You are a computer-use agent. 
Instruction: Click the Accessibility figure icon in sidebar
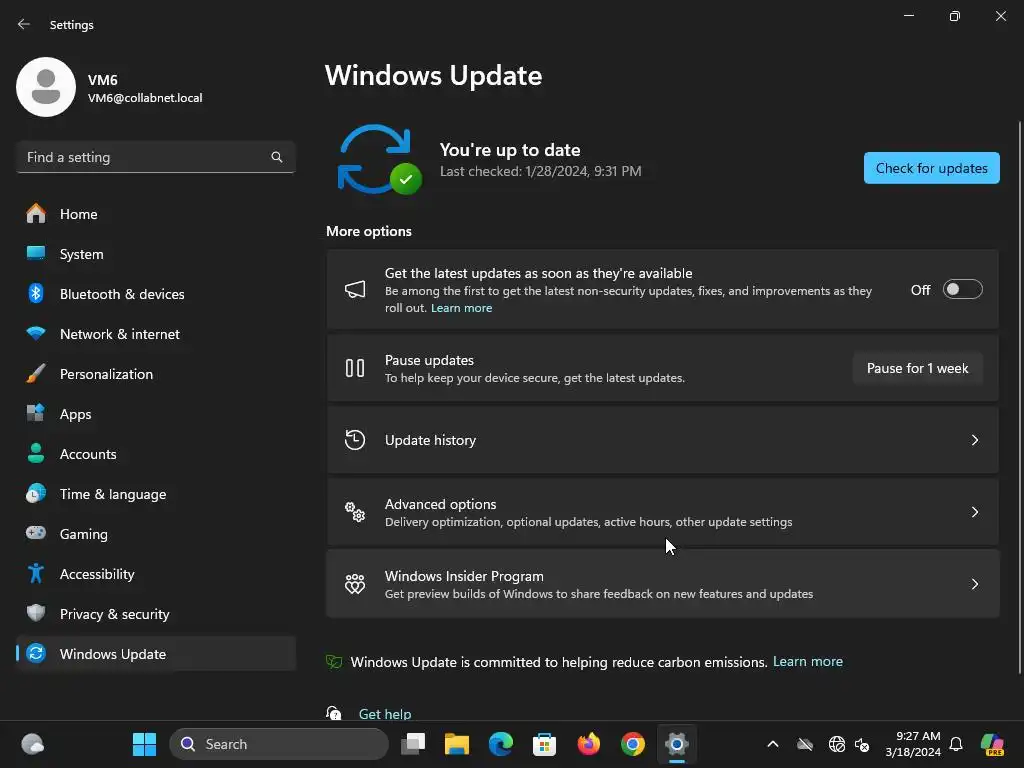[36, 573]
